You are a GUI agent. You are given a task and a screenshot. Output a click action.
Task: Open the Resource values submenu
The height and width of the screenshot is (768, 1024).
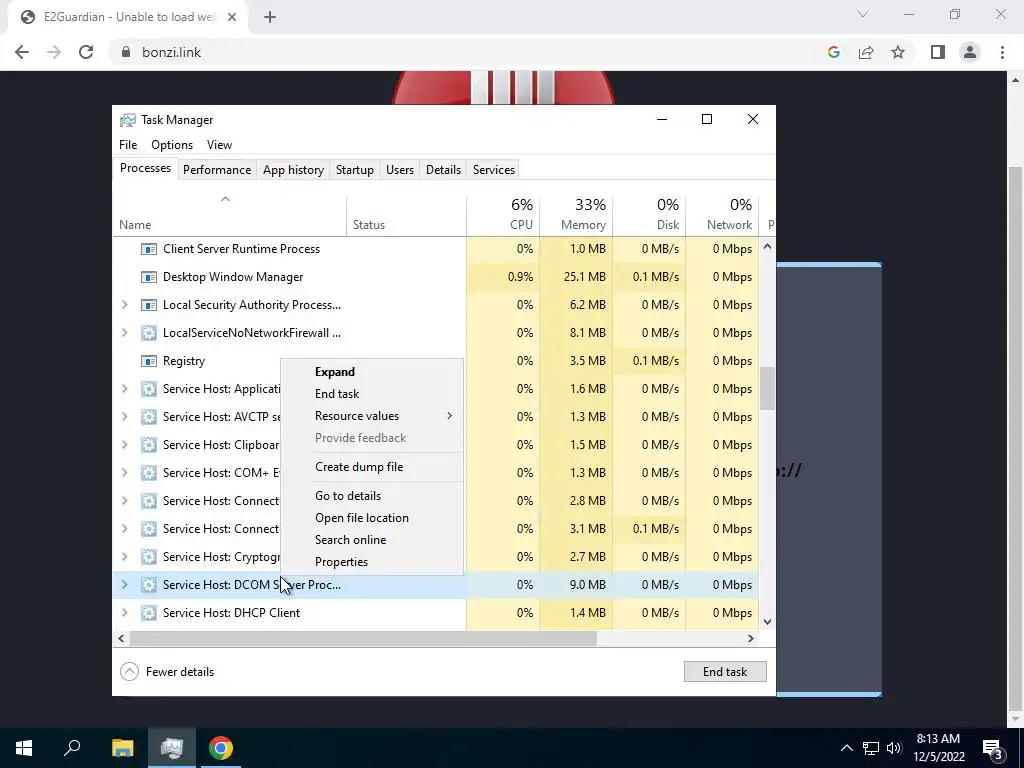pos(372,416)
